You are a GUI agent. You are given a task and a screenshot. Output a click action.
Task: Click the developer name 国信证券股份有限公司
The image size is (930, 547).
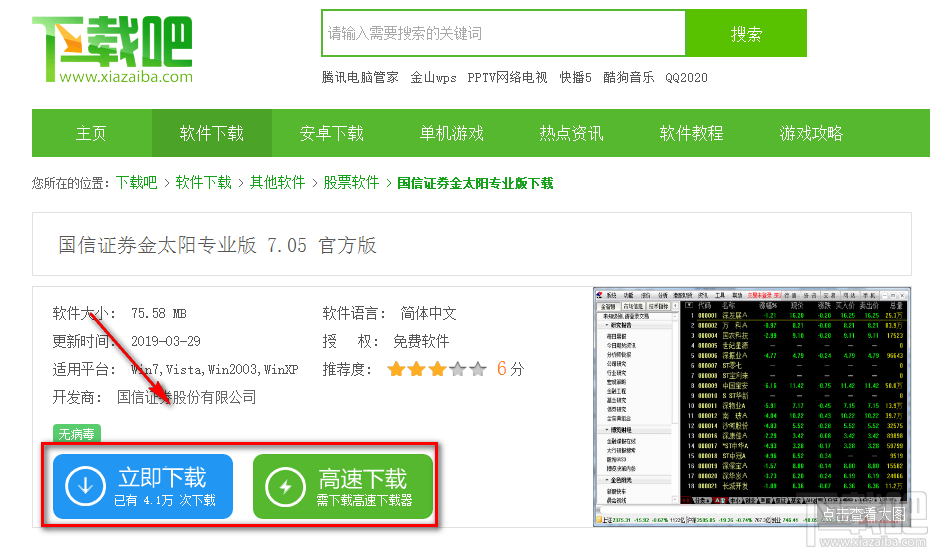(186, 397)
